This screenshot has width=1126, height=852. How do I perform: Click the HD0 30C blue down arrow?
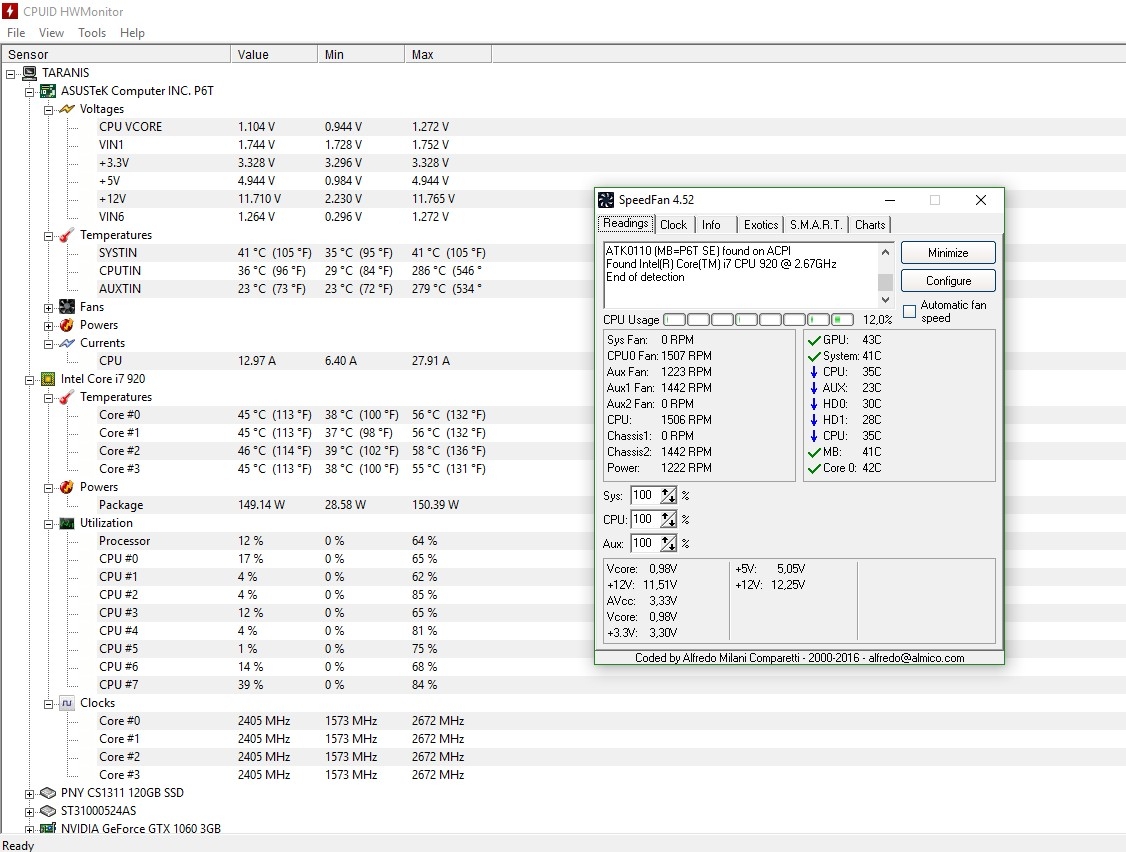[x=814, y=404]
